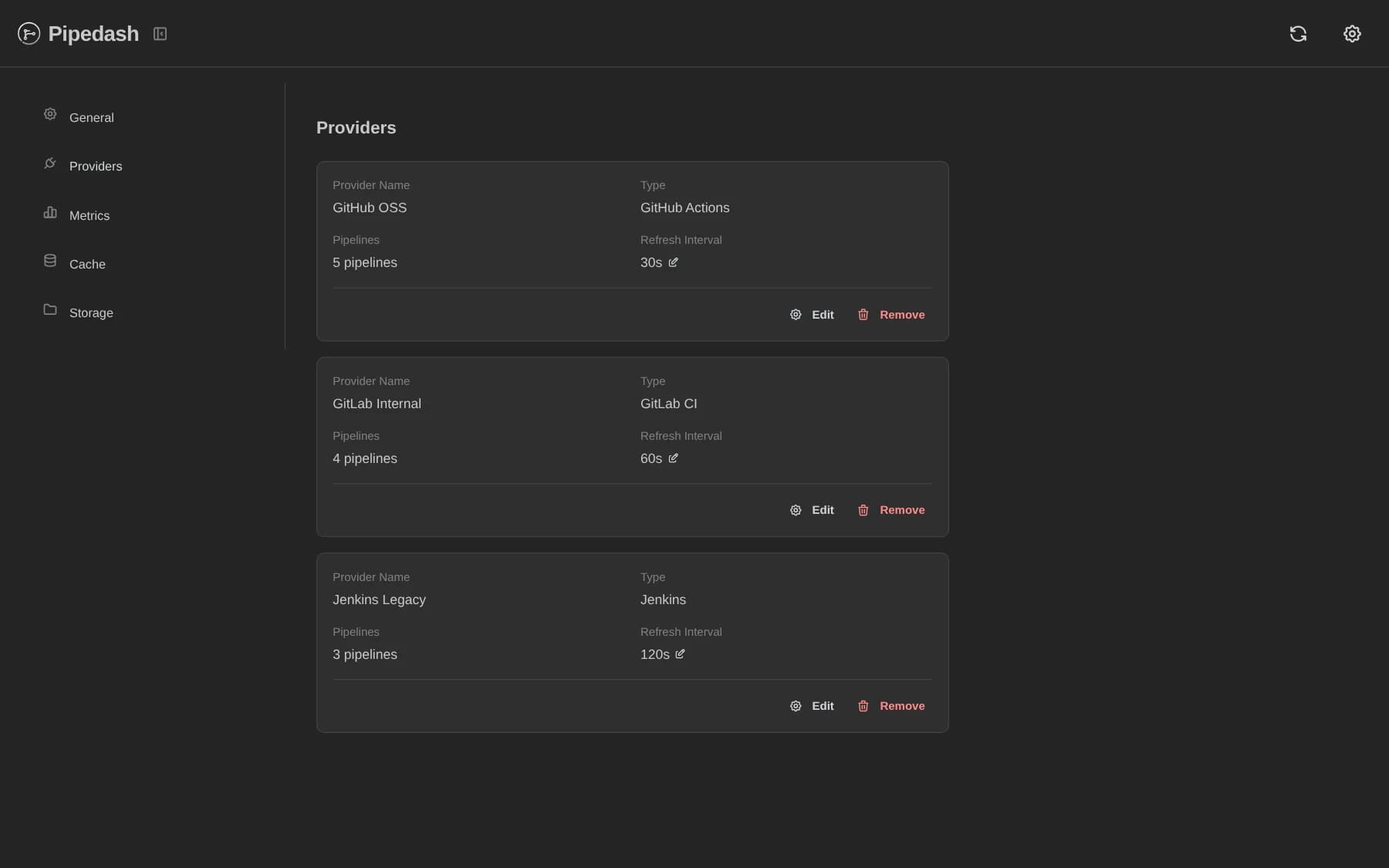Image resolution: width=1389 pixels, height=868 pixels.
Task: Select the Jenkins type value
Action: (x=663, y=599)
